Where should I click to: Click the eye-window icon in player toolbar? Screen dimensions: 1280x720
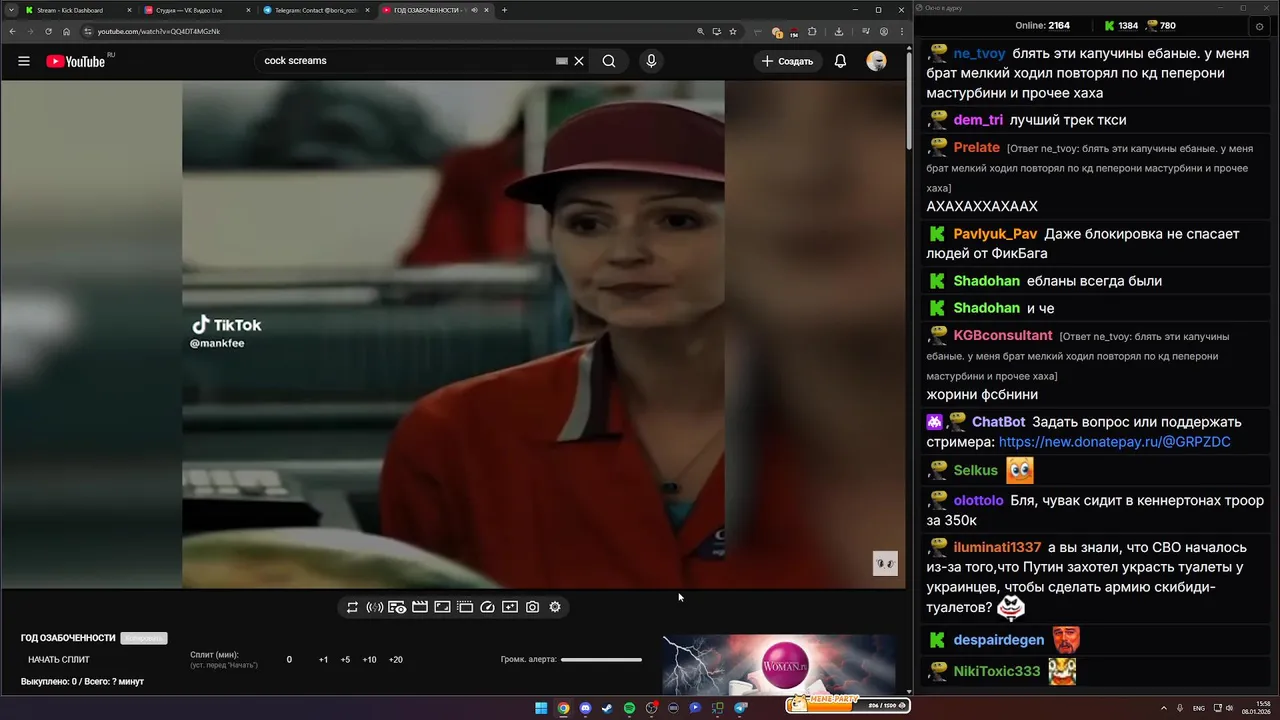pos(397,607)
